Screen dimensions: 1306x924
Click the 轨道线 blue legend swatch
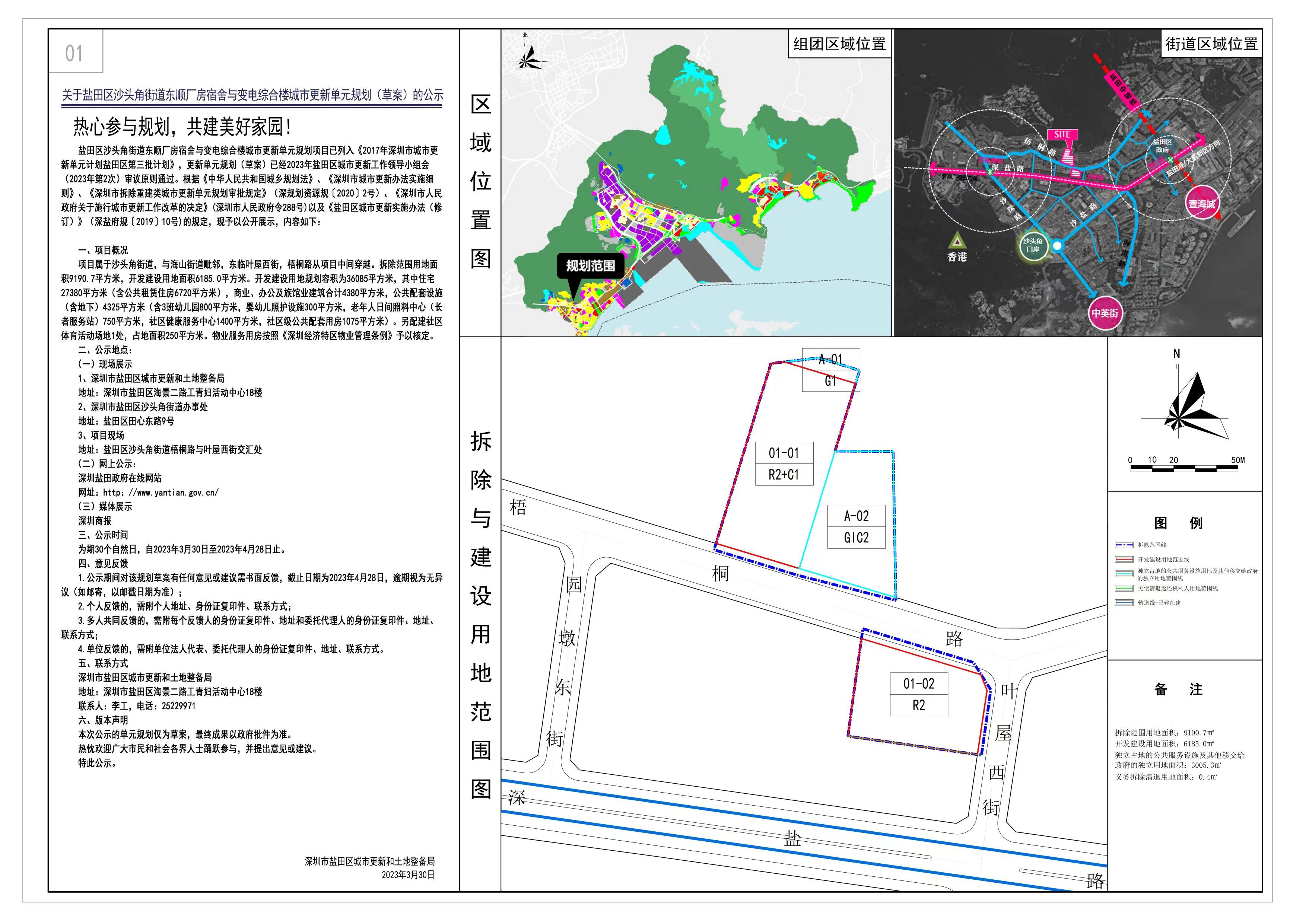point(1125,603)
